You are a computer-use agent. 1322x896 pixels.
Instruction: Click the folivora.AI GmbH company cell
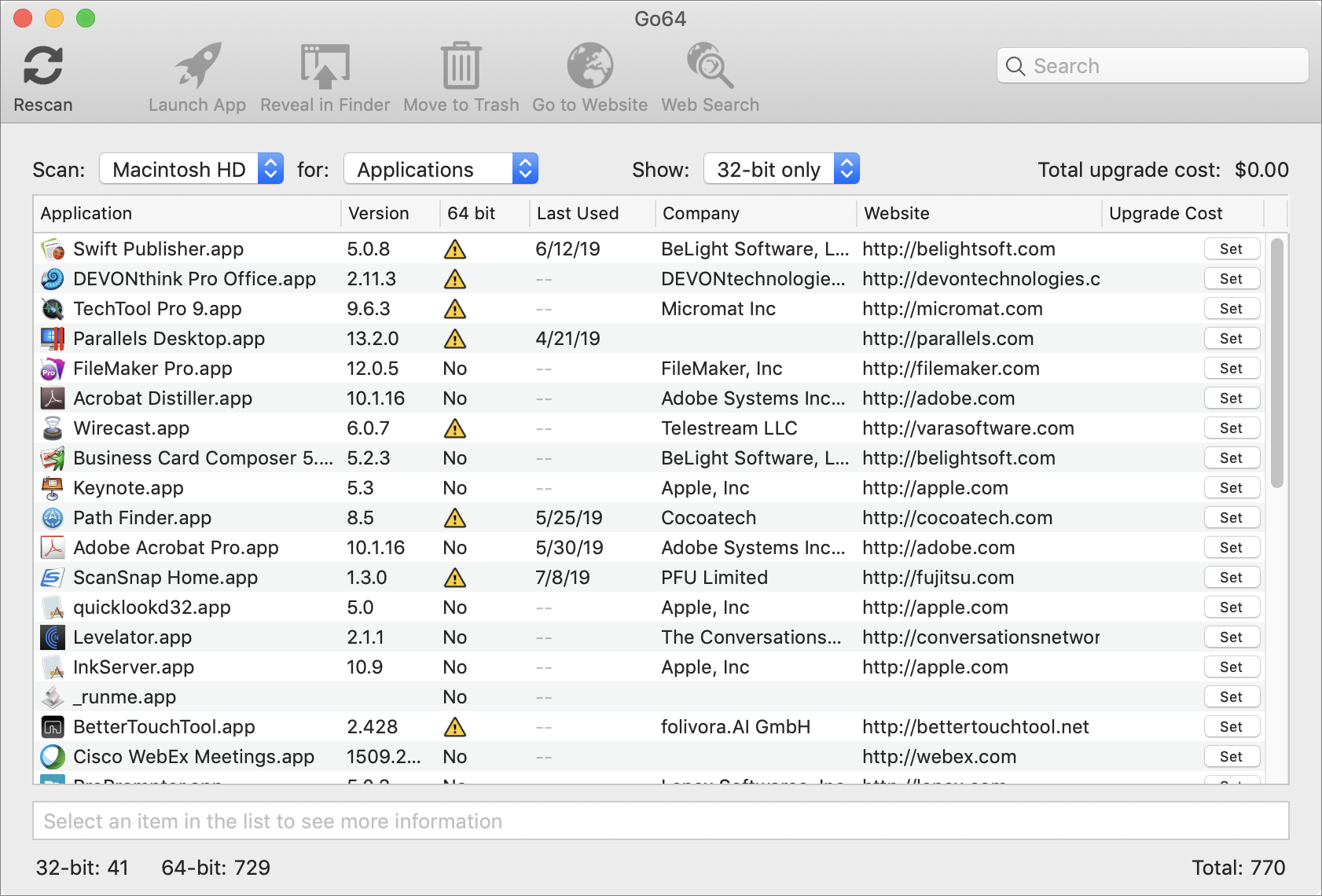(x=736, y=727)
